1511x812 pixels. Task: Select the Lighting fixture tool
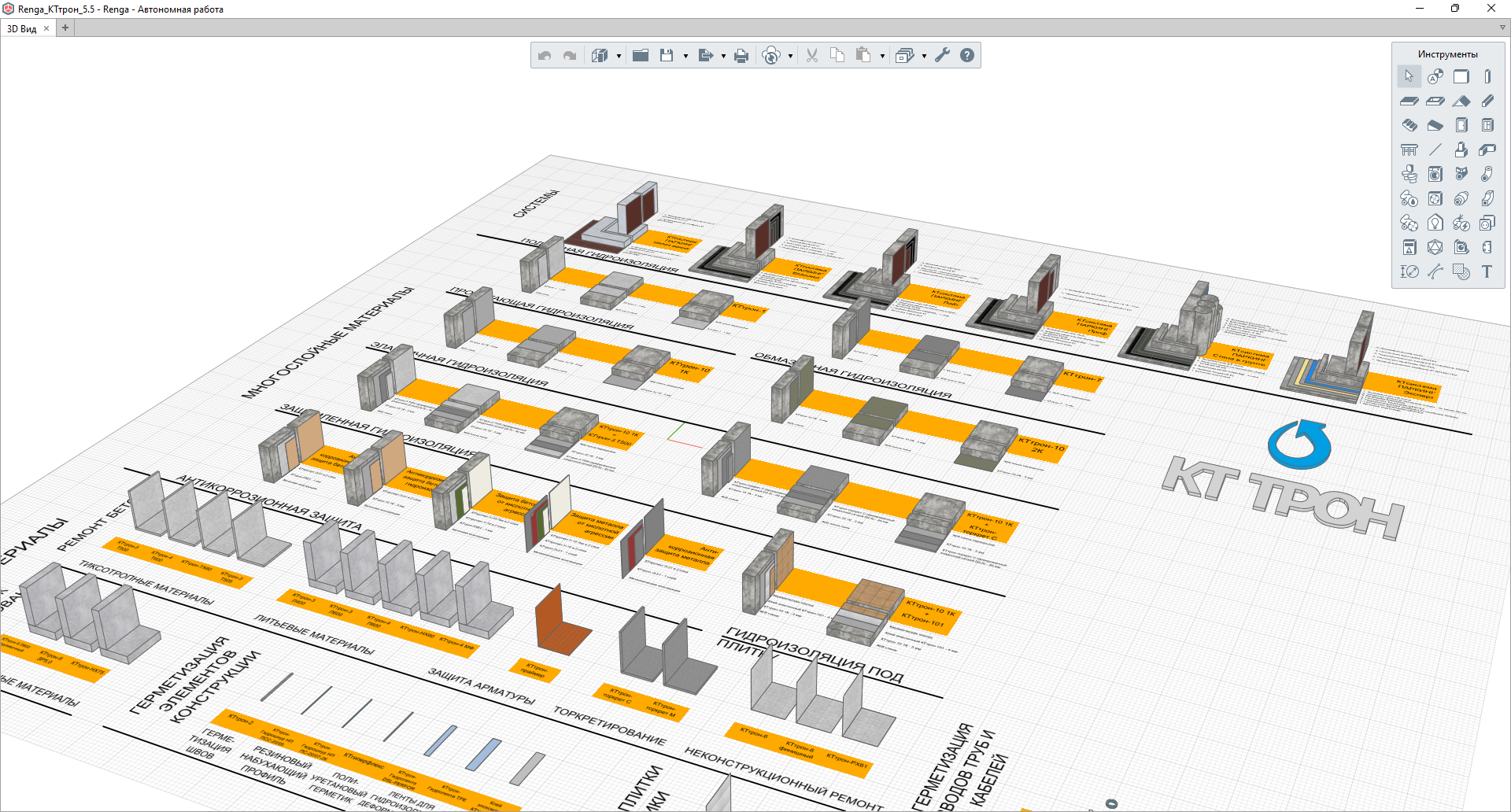(1435, 223)
